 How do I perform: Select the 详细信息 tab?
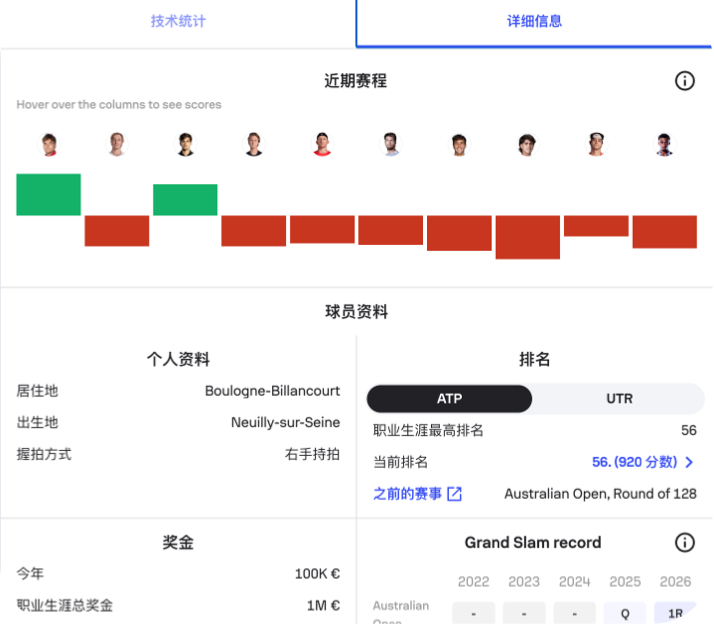[535, 21]
